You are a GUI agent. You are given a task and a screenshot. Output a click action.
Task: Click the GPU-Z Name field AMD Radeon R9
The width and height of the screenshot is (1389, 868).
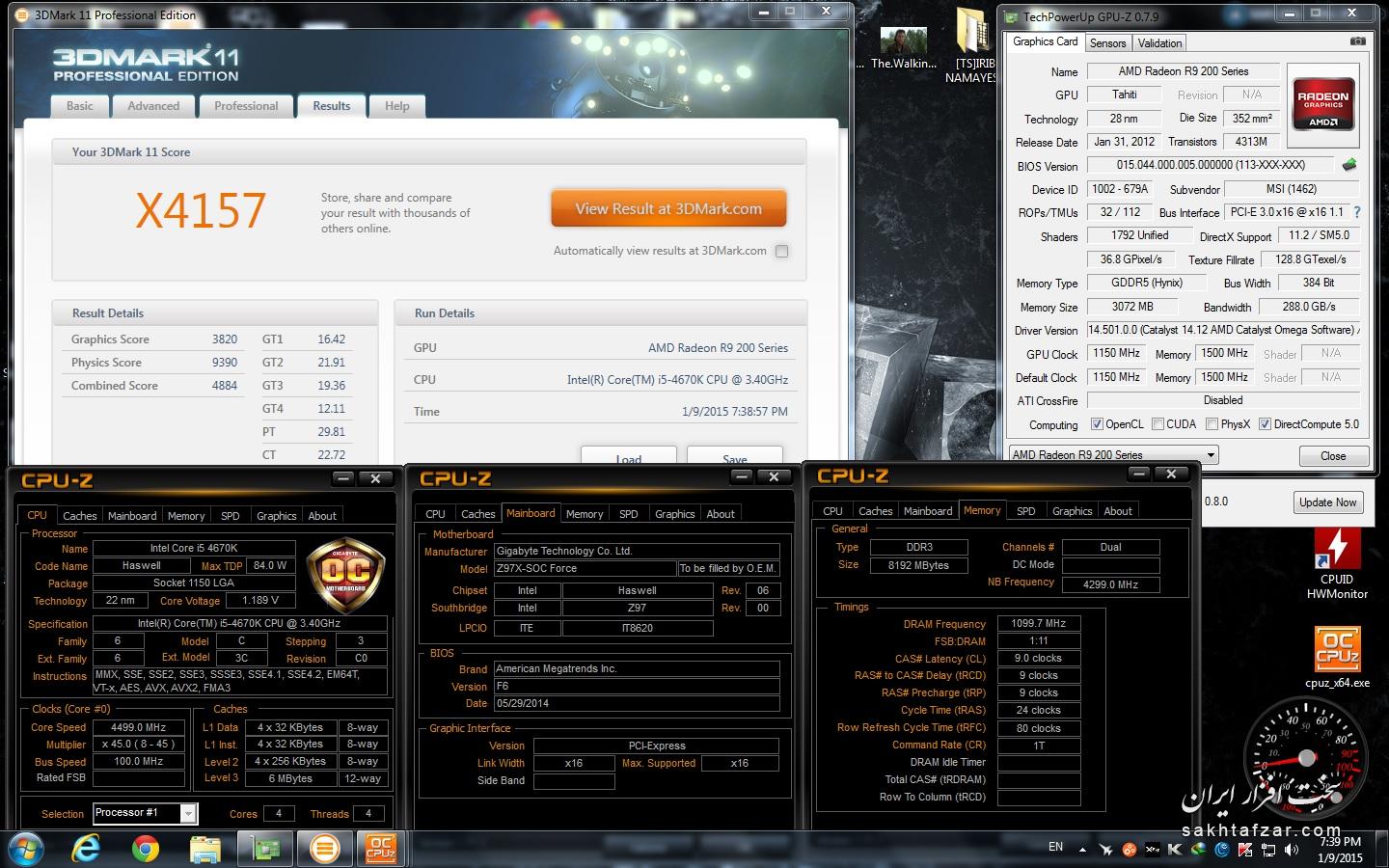[x=1184, y=71]
